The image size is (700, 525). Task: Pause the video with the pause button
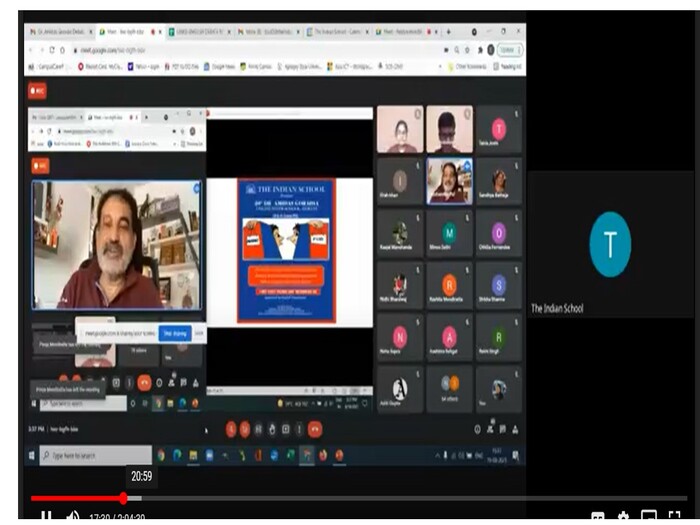click(x=46, y=517)
